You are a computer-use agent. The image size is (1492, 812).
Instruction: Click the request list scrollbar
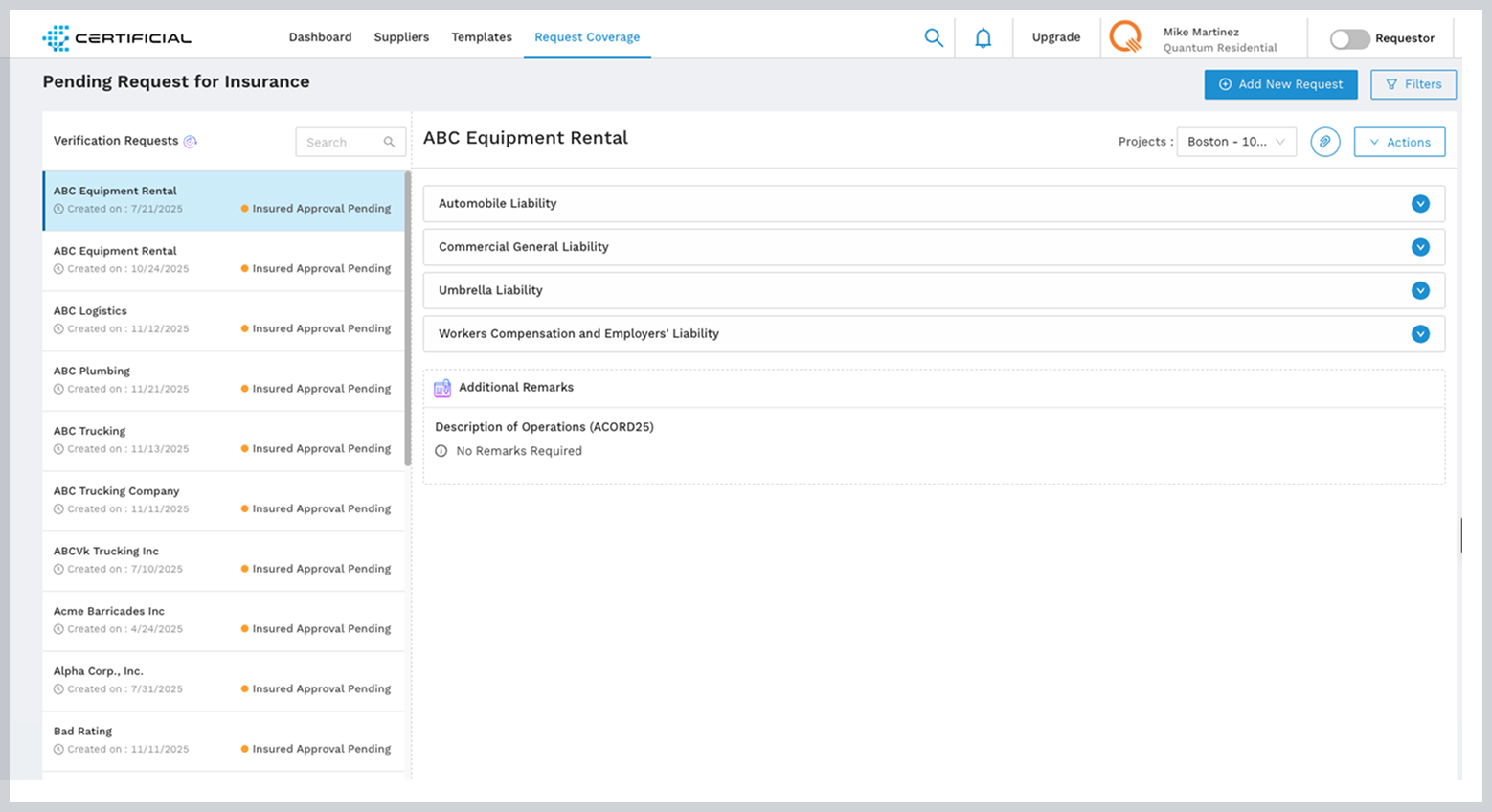pos(408,318)
